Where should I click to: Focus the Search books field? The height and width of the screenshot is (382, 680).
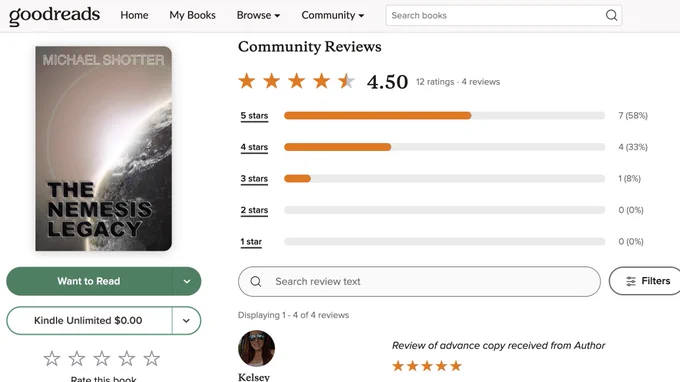(x=503, y=15)
